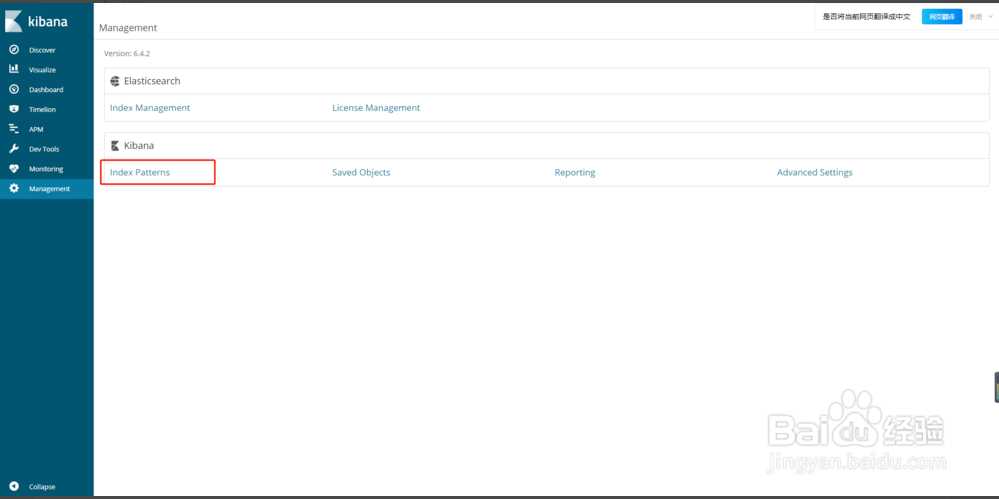Click the Kibana section heading
999x499 pixels.
pyautogui.click(x=139, y=145)
